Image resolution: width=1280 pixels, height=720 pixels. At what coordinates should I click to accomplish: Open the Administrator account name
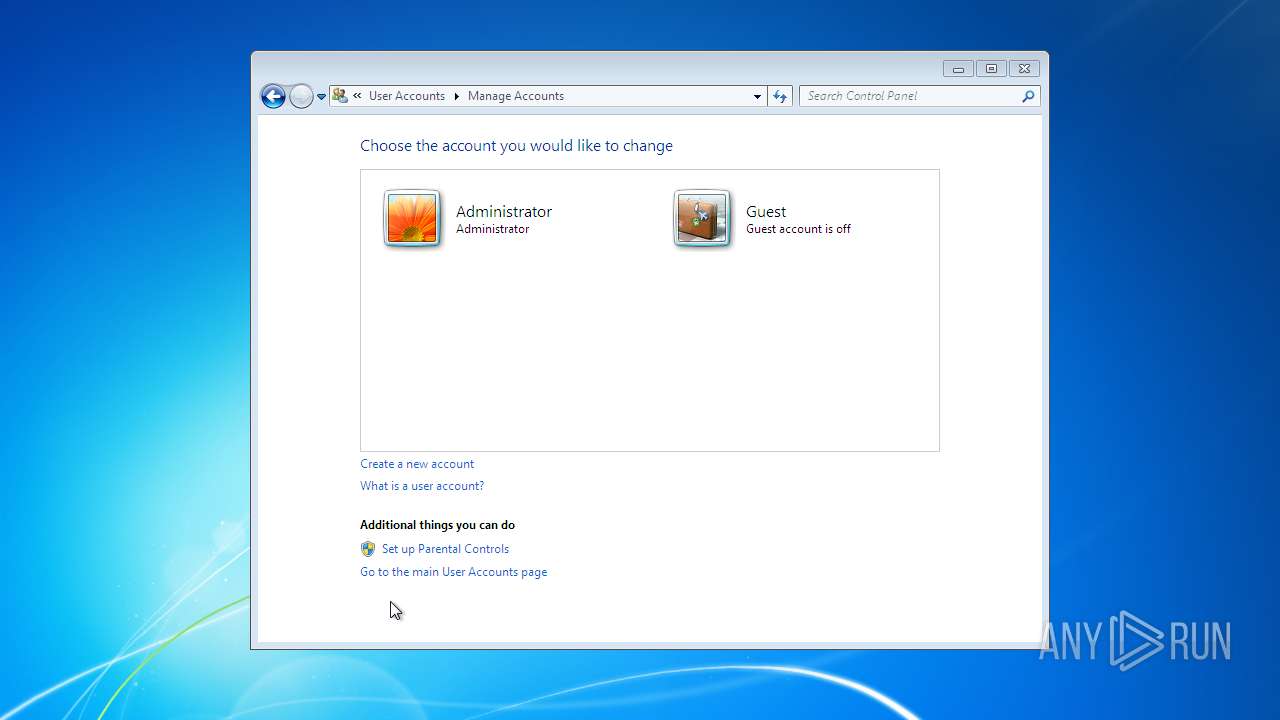coord(504,211)
